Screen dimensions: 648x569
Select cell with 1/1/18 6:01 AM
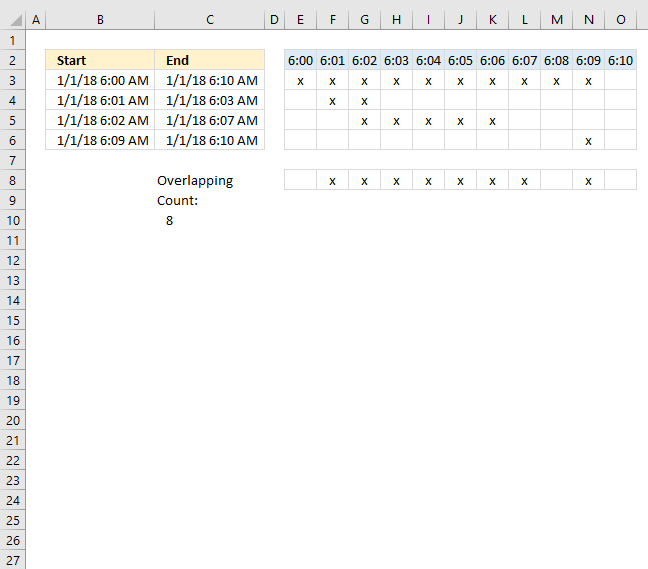100,100
